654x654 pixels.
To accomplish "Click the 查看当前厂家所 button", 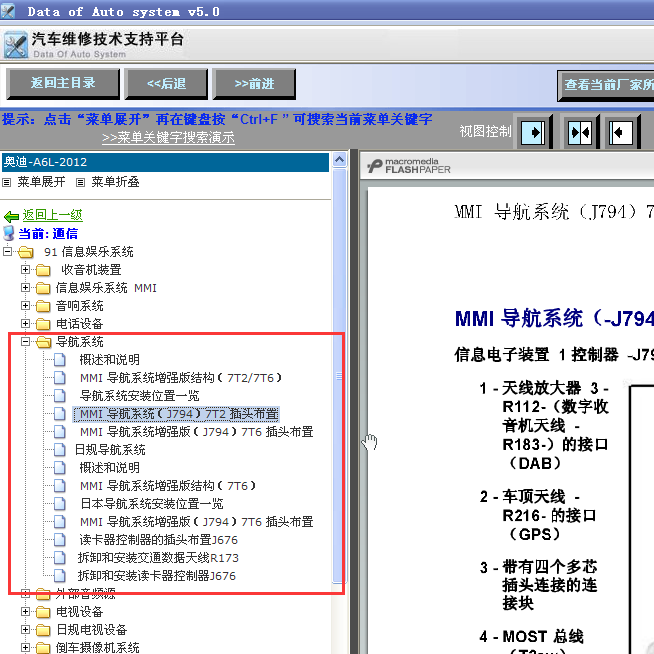I will click(606, 85).
